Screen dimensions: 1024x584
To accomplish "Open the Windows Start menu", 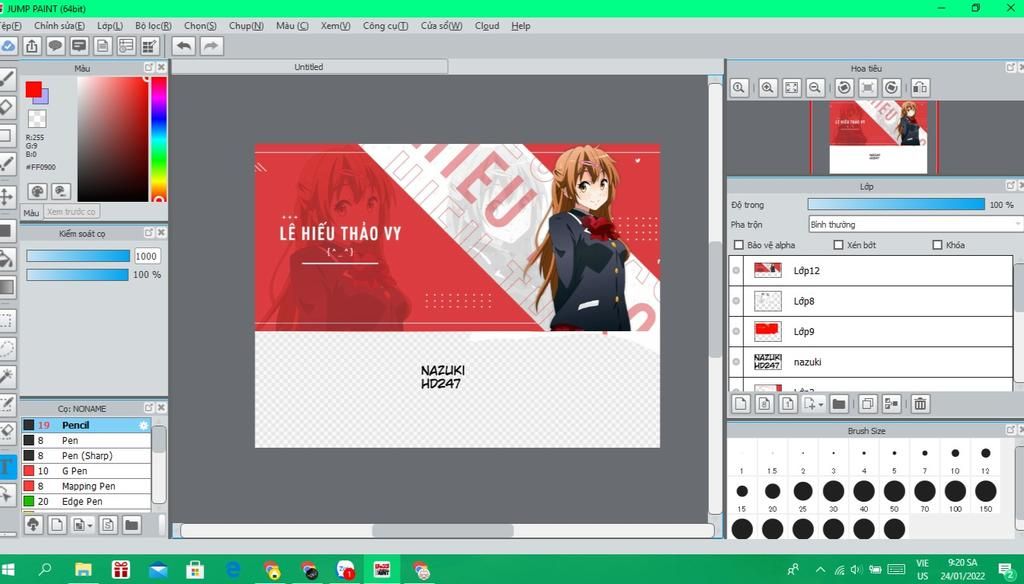I will click(x=8, y=570).
